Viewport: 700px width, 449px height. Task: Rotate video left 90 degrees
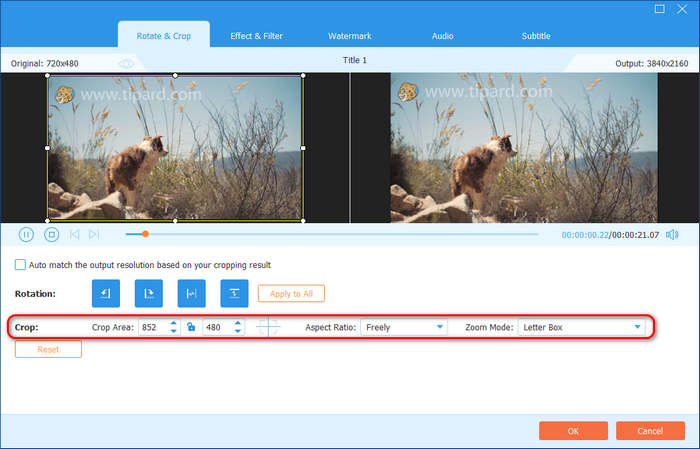106,293
